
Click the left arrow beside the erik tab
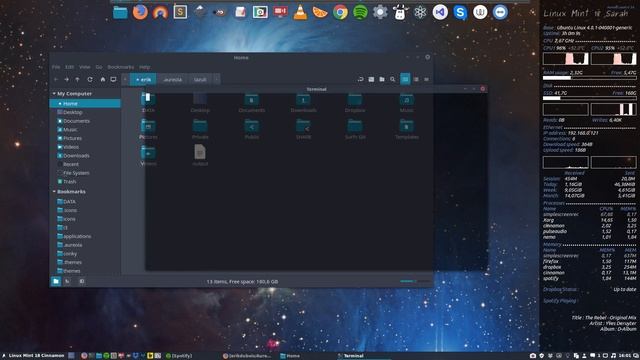(125, 80)
